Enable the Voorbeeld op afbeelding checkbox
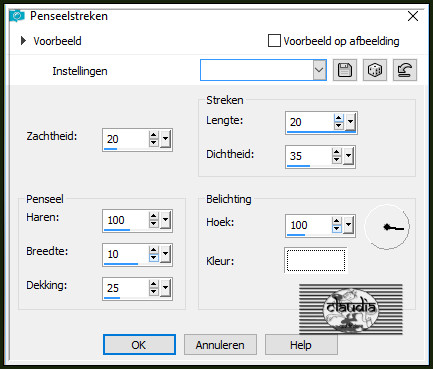433x369 pixels. point(274,41)
